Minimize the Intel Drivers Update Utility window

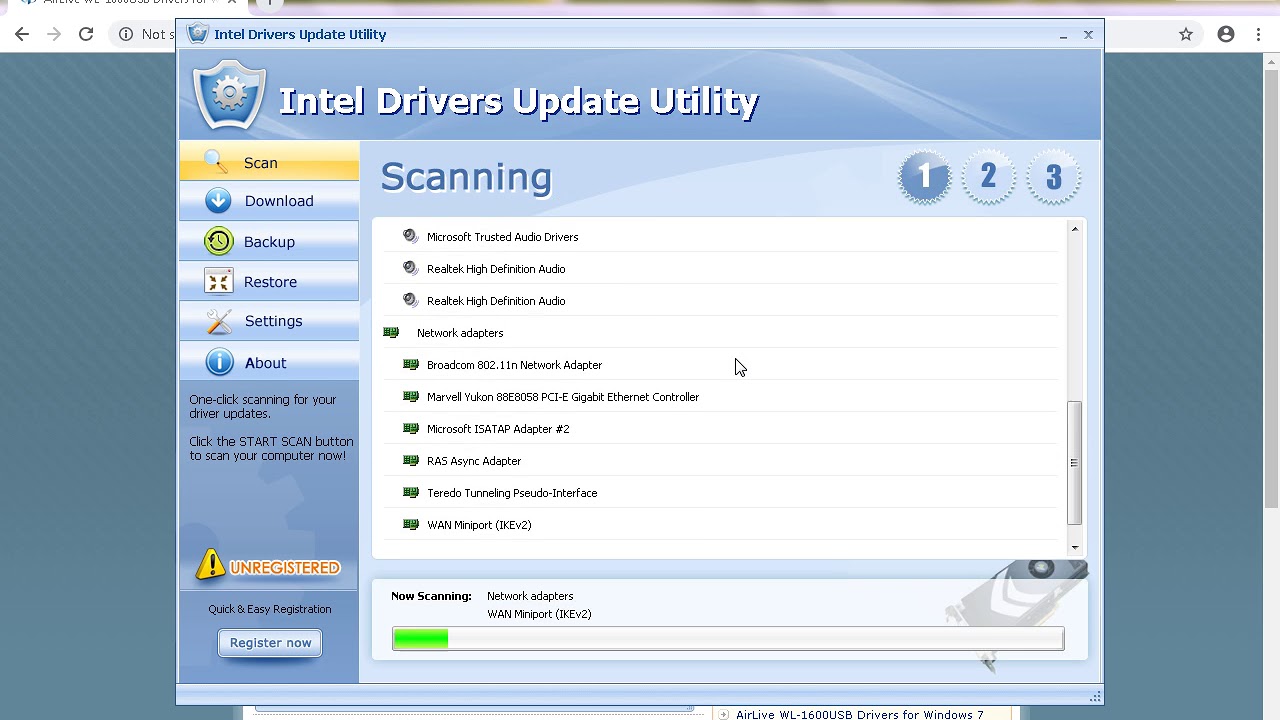click(1063, 35)
